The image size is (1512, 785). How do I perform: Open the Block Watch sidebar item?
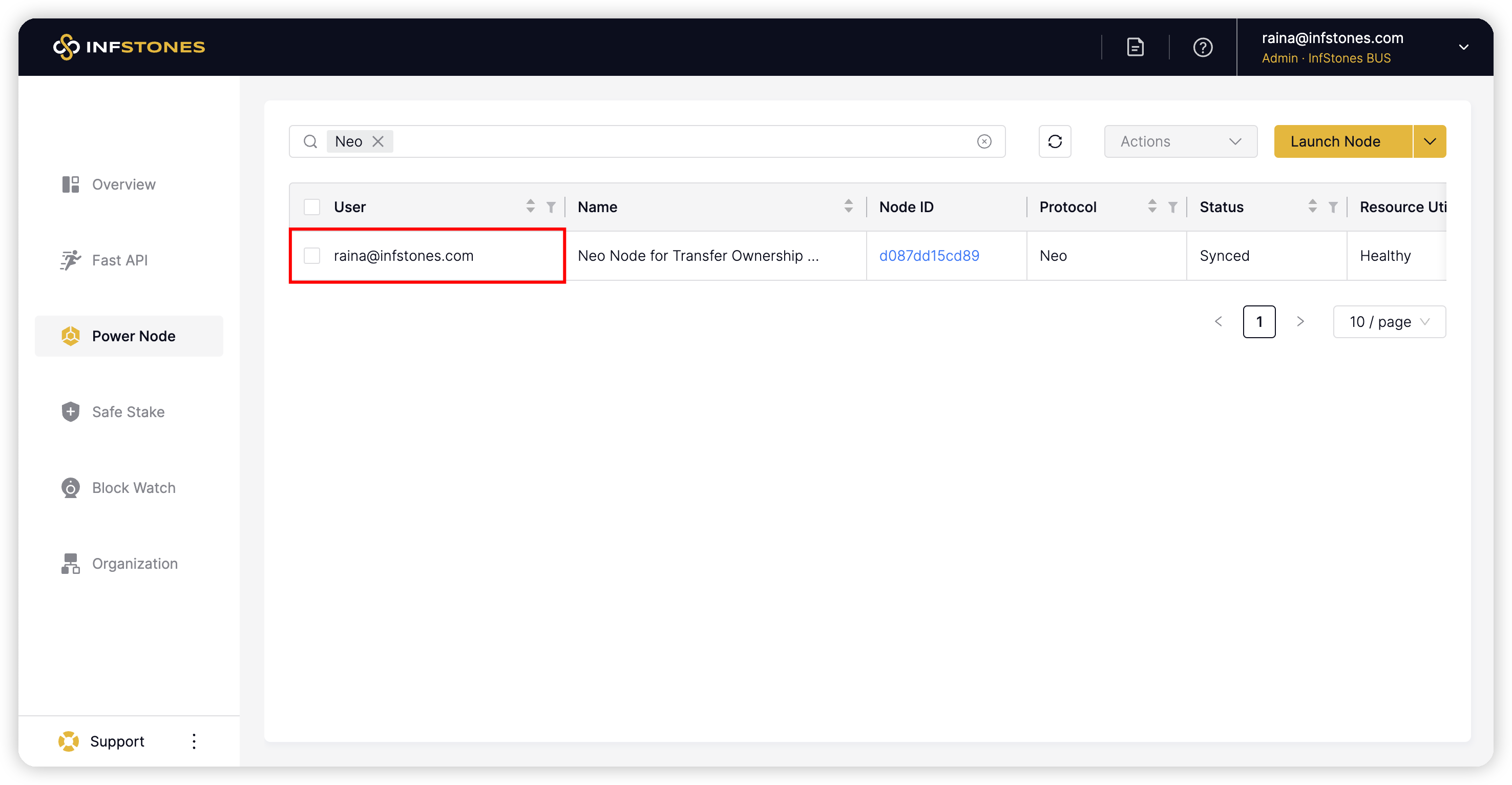pyautogui.click(x=133, y=487)
